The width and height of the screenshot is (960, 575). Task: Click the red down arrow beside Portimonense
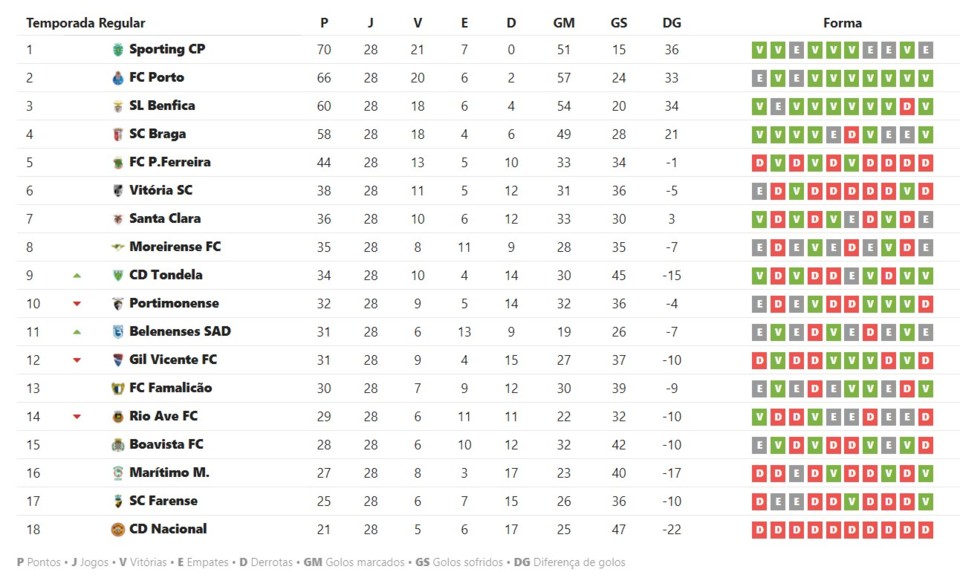[77, 304]
